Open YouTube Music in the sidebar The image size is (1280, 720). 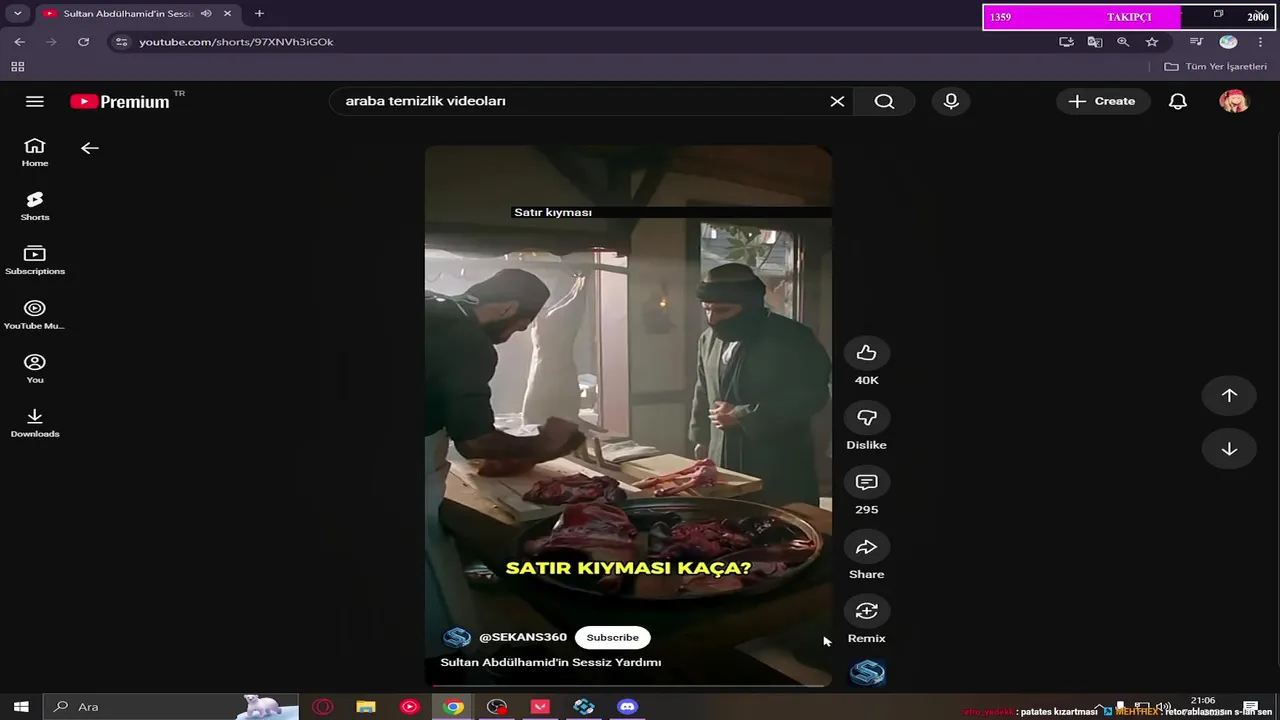pyautogui.click(x=35, y=314)
